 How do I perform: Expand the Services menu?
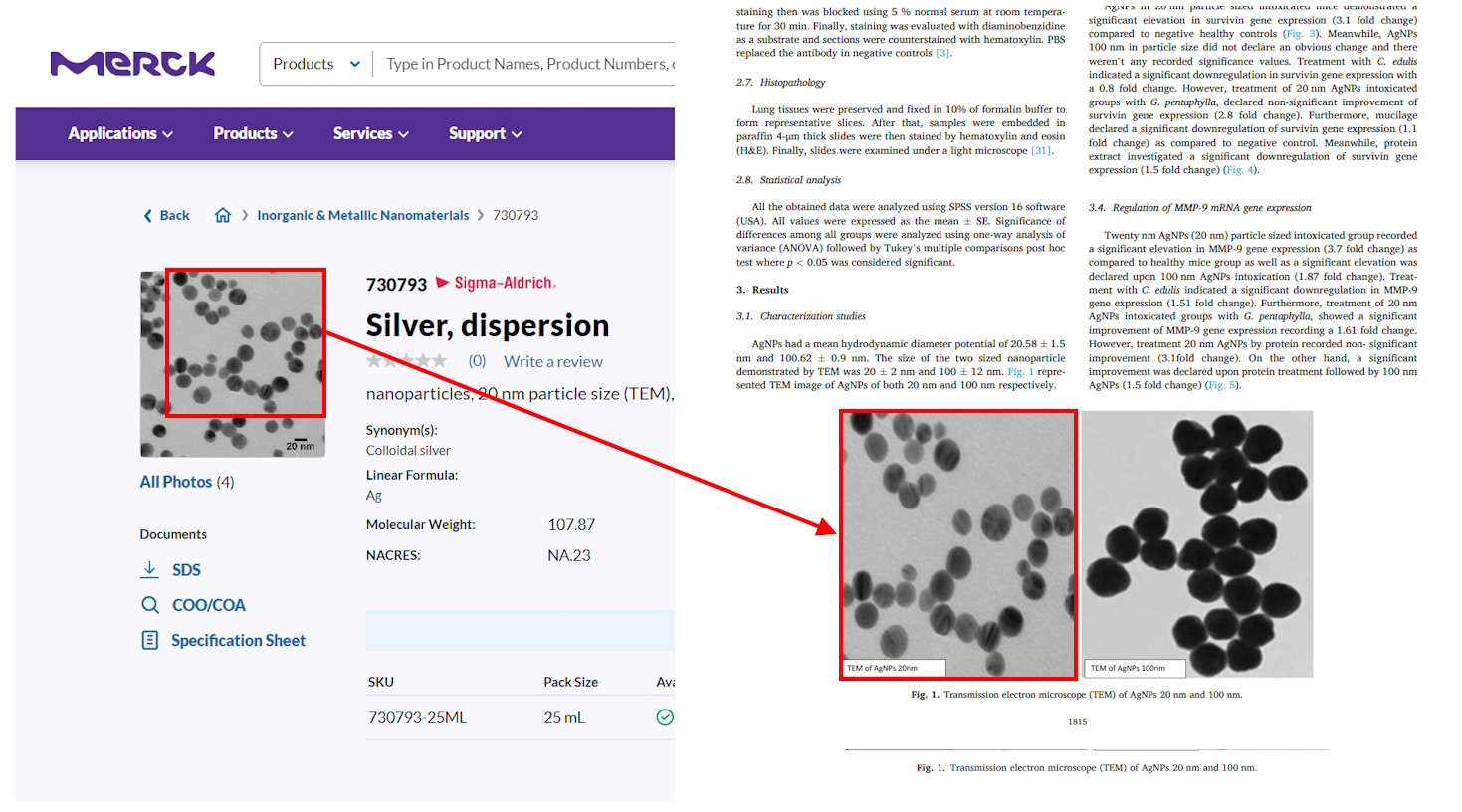pyautogui.click(x=370, y=133)
